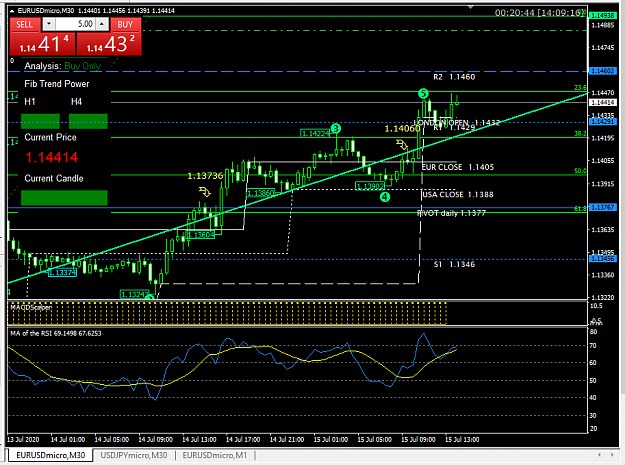Click the MA of the RSI label
Viewport: 625px width, 465px height.
tap(55, 333)
